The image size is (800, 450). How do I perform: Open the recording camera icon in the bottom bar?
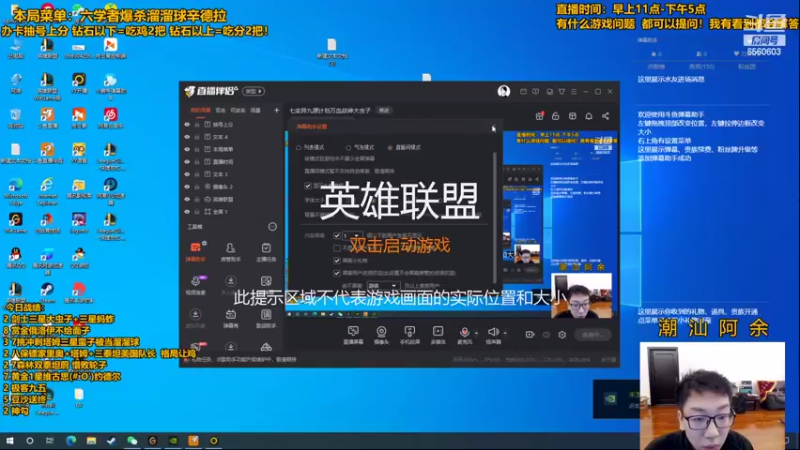click(x=530, y=335)
